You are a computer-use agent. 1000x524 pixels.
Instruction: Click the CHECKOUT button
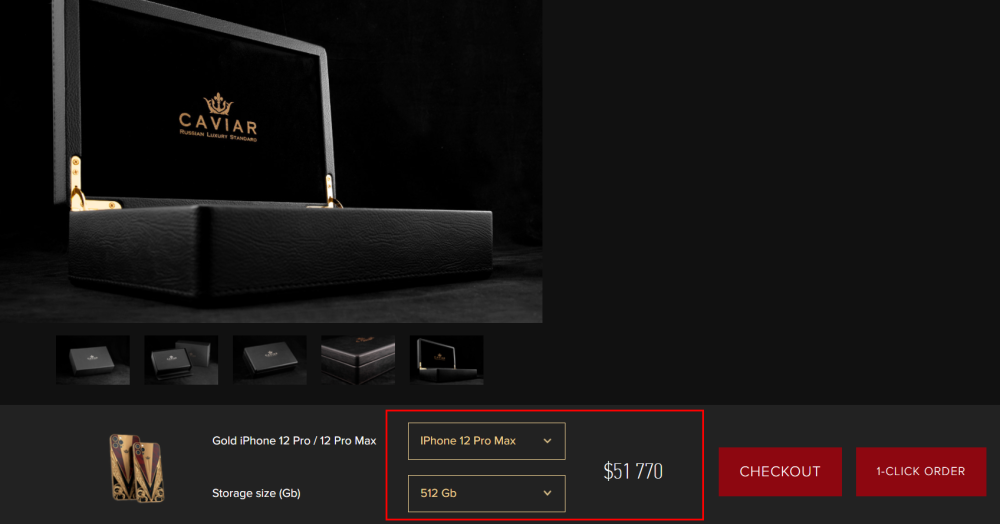[780, 472]
